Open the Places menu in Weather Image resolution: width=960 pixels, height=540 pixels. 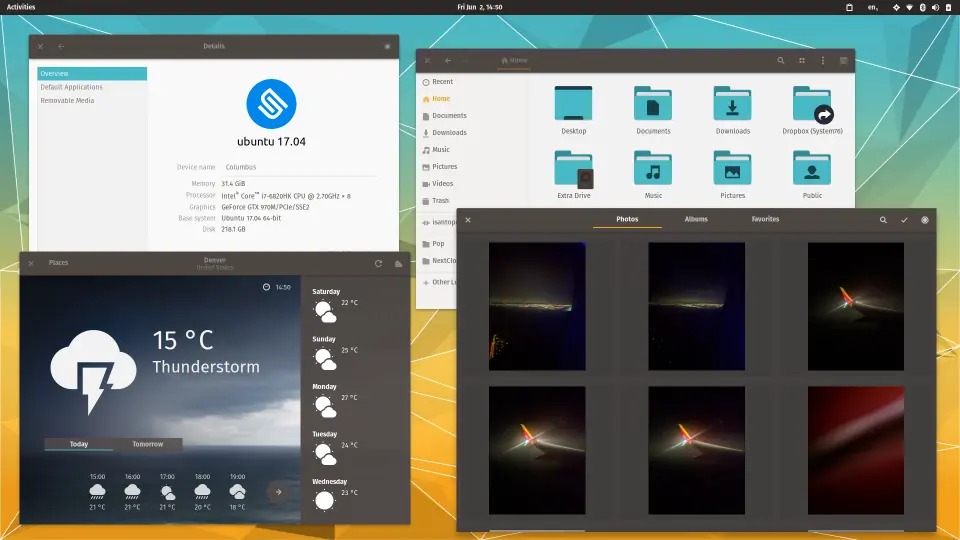click(x=58, y=263)
